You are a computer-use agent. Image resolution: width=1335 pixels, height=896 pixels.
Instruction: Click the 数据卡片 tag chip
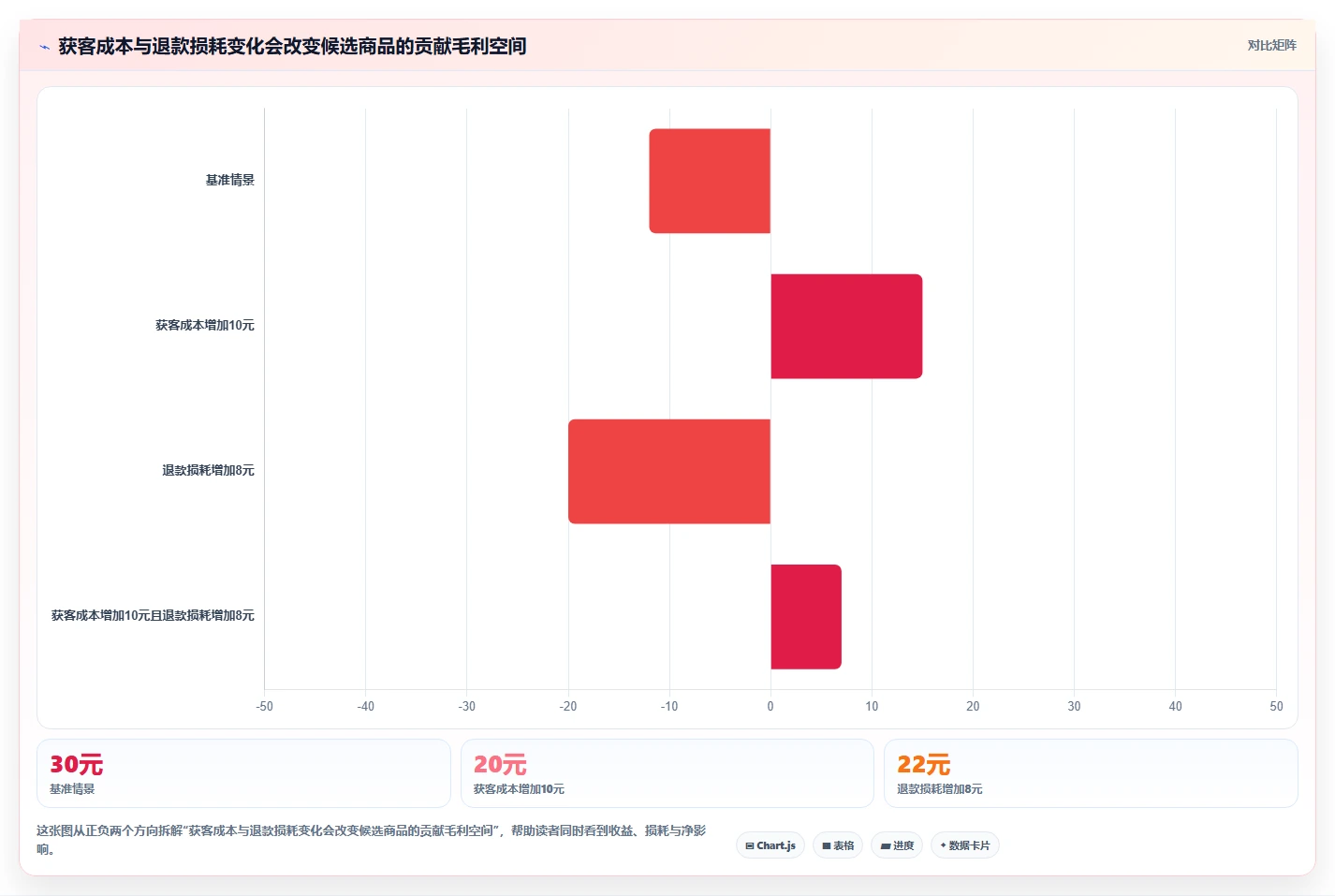click(965, 845)
